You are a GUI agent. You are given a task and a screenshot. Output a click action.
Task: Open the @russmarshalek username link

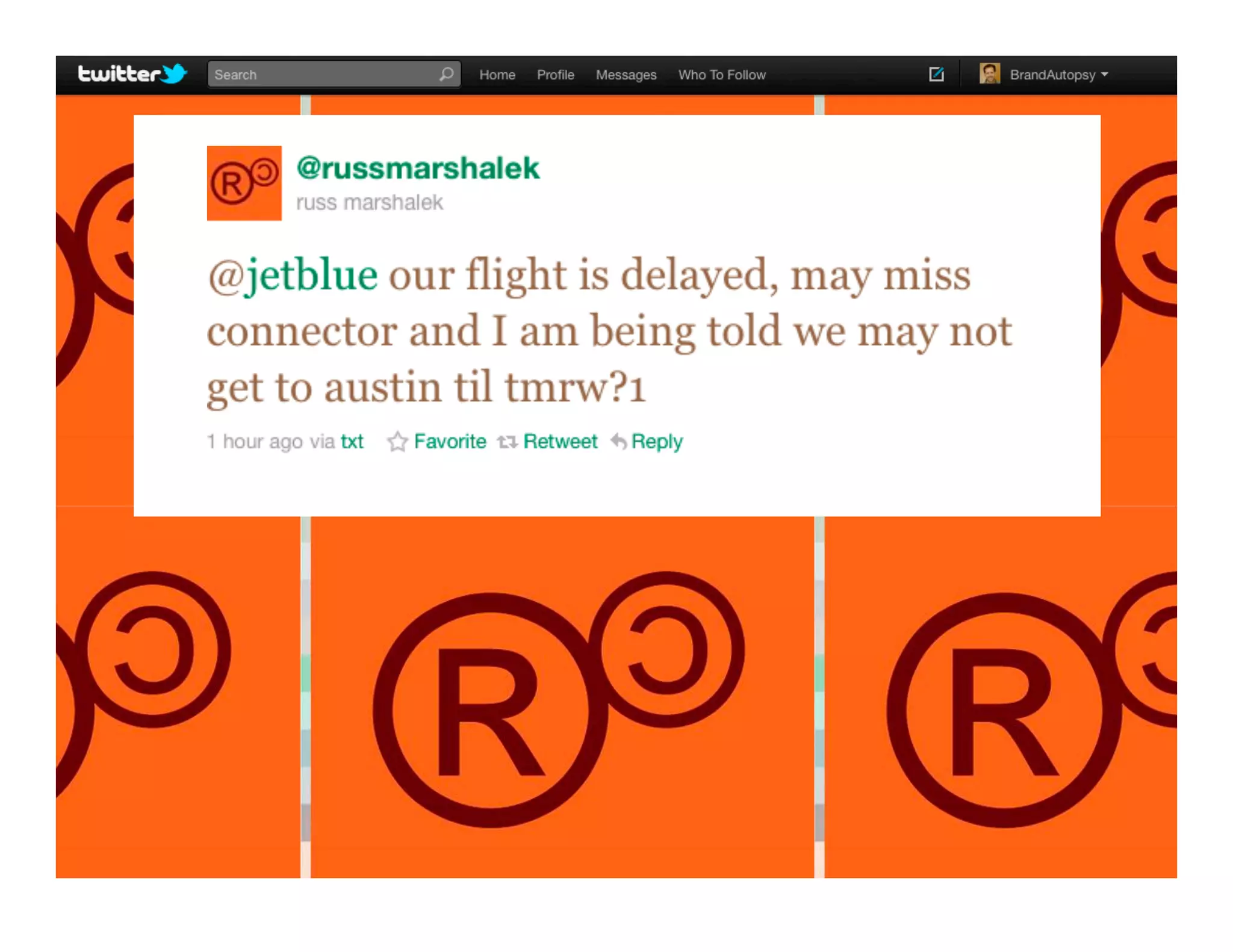pyautogui.click(x=418, y=168)
